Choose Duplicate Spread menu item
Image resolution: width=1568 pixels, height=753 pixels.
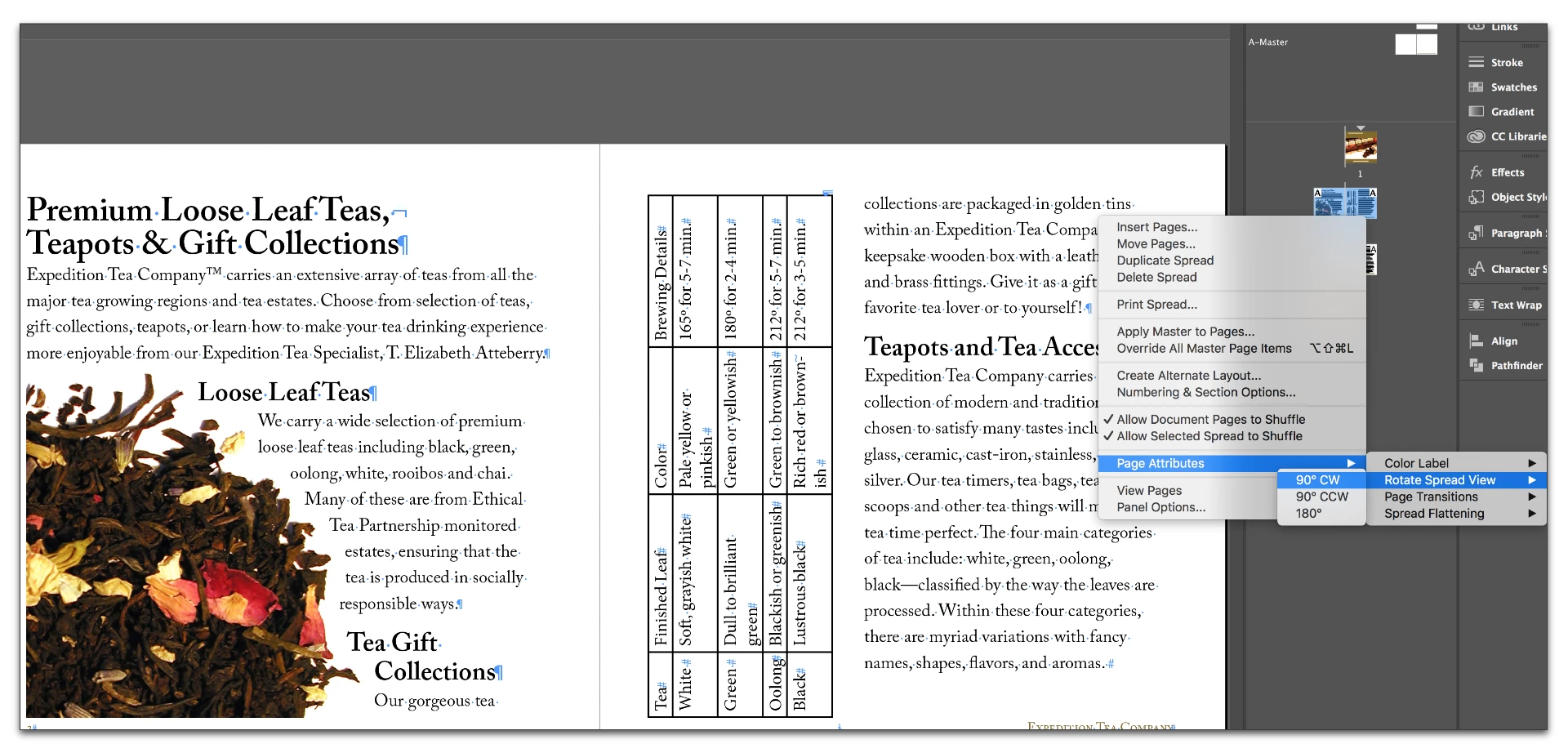click(1165, 261)
